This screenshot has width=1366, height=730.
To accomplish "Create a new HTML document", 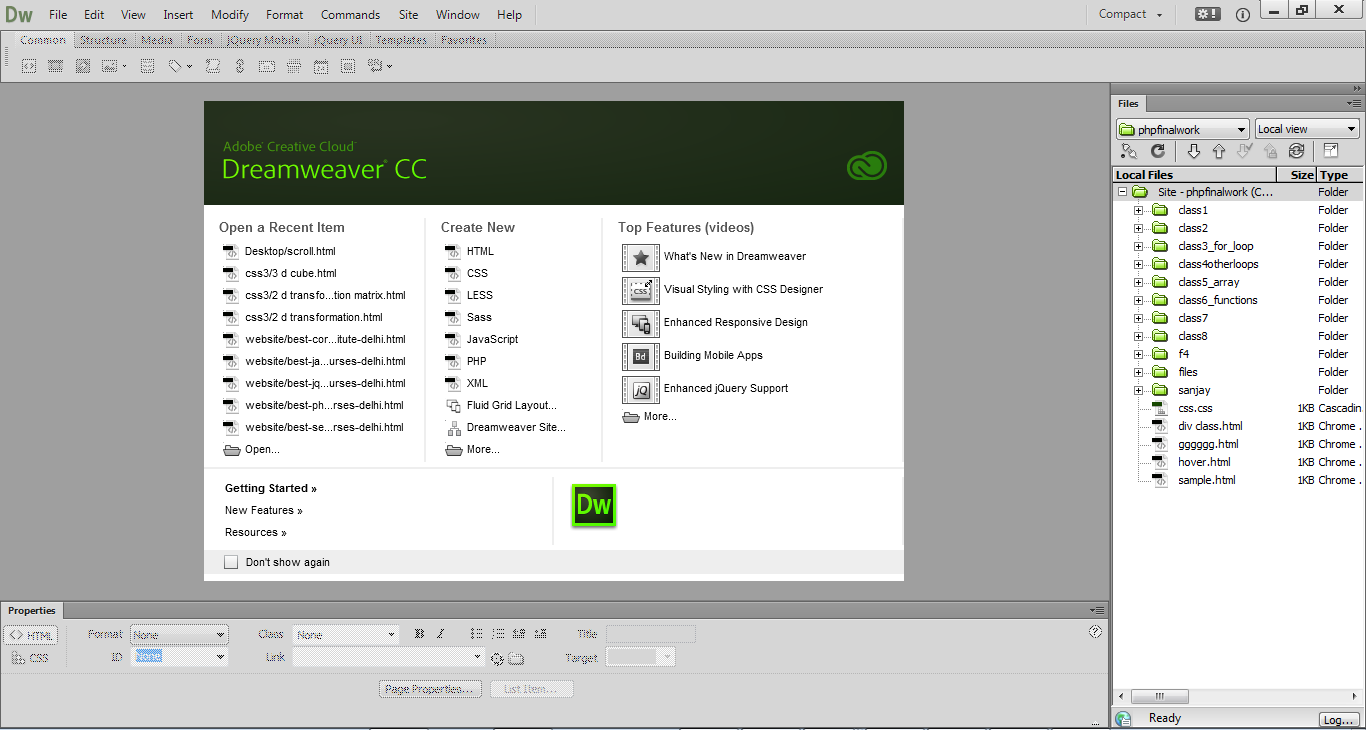I will pos(480,251).
